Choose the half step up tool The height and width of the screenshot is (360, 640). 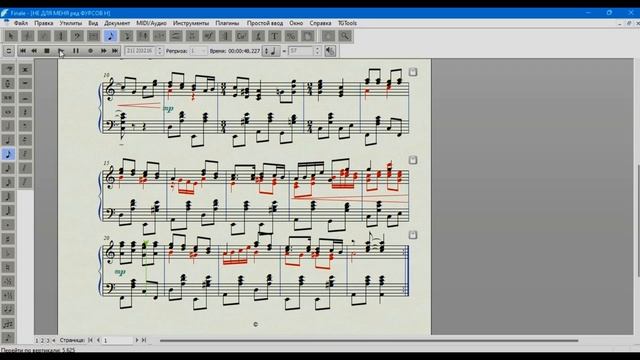coord(8,296)
